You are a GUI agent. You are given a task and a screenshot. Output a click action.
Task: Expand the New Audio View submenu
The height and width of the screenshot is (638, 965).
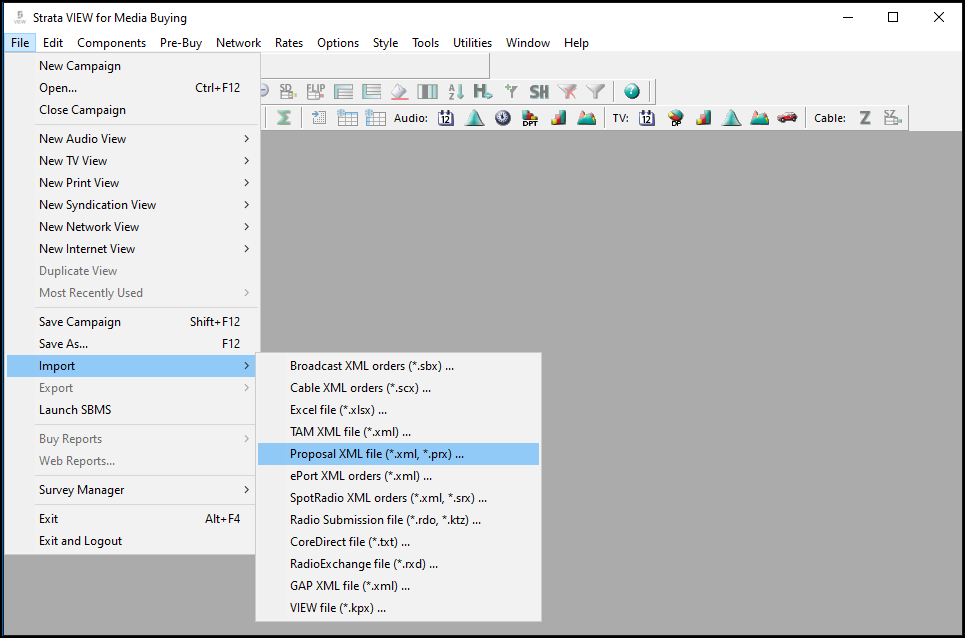click(87, 138)
